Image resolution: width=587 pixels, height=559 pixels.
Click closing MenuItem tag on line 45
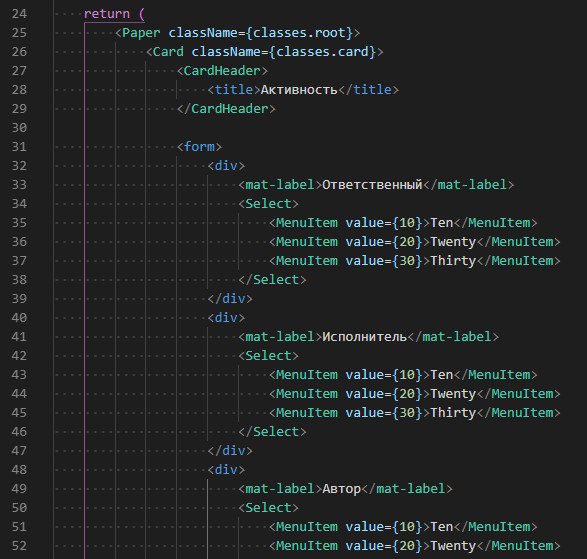(518, 413)
